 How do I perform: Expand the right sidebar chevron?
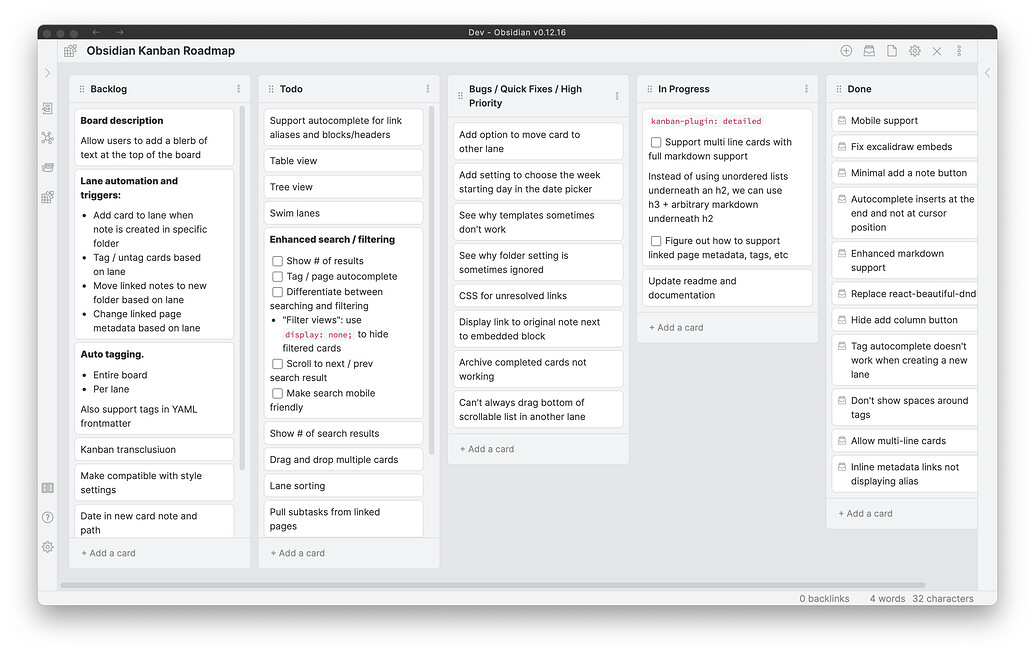click(986, 72)
